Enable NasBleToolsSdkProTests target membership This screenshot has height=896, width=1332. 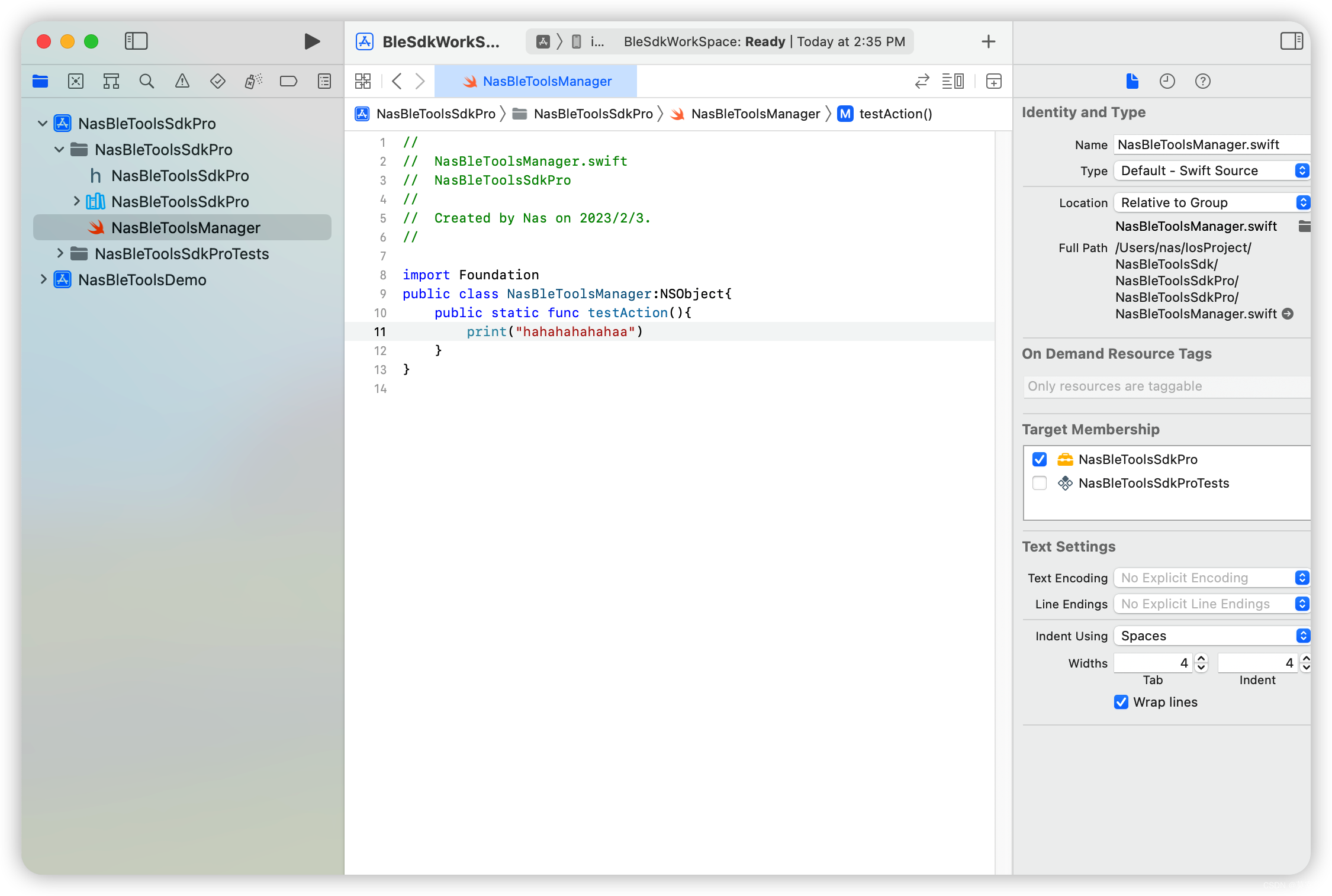pyautogui.click(x=1040, y=483)
